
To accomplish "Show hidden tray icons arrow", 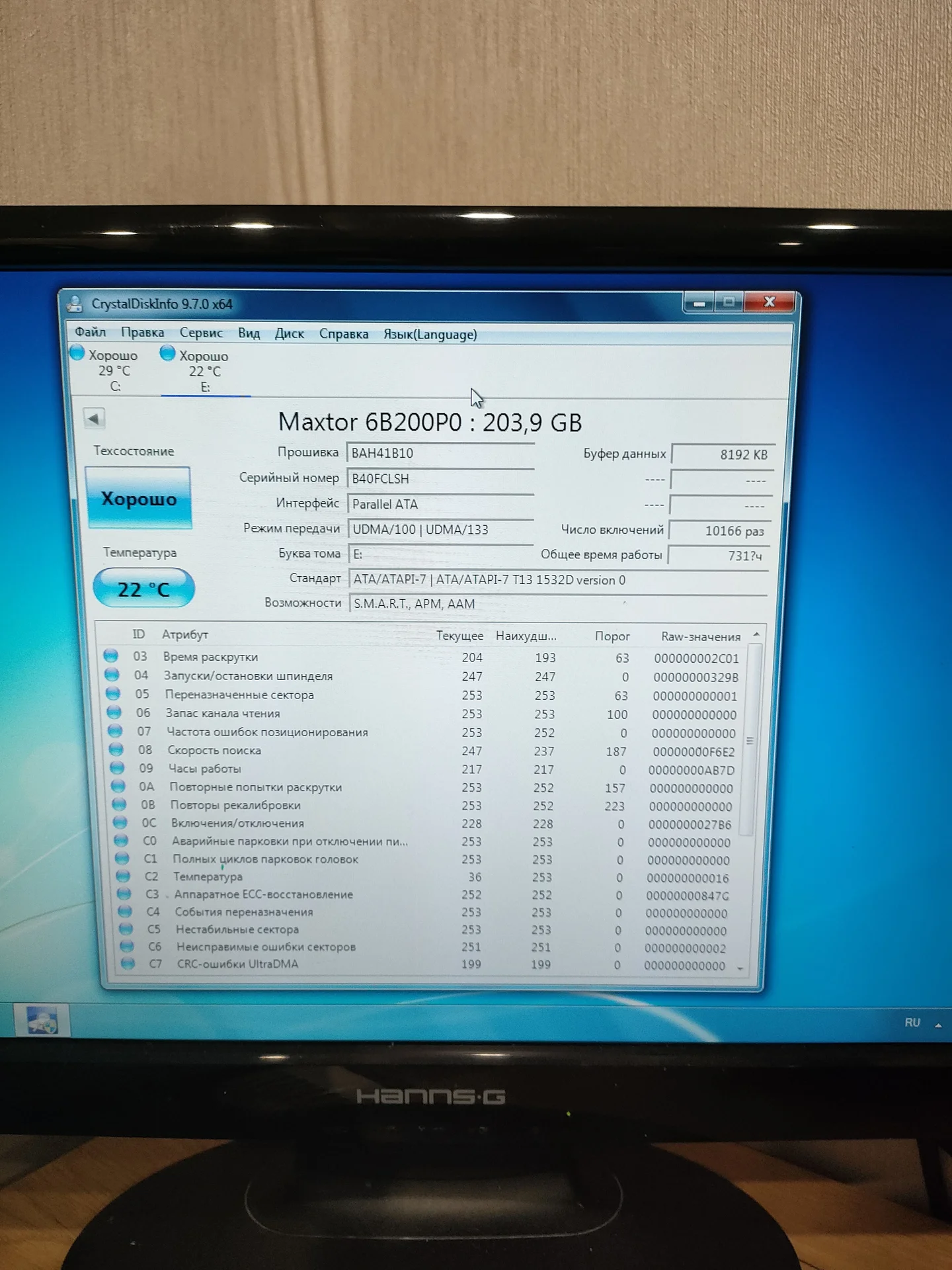I will (x=938, y=1025).
